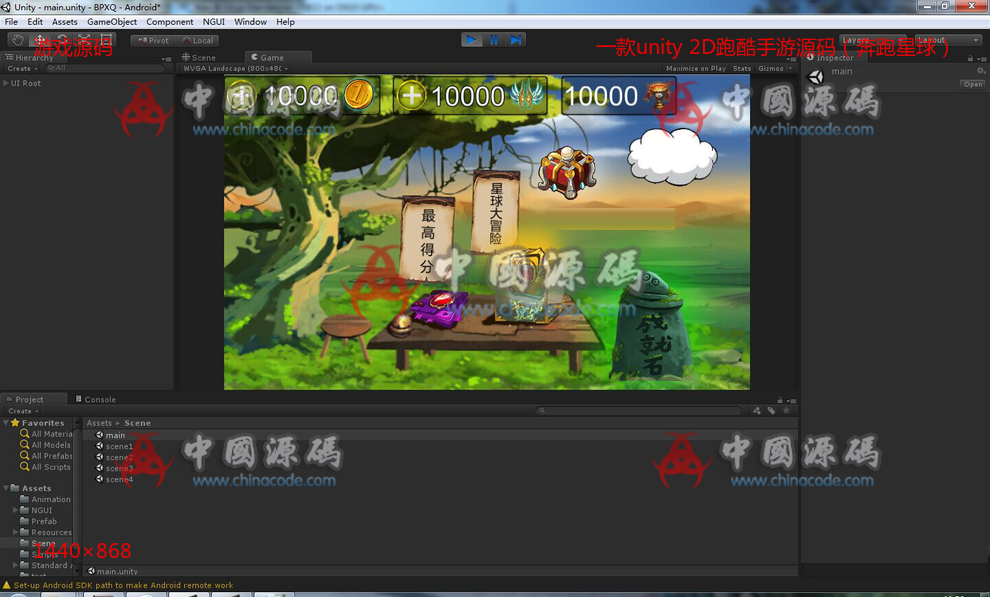Select the scene3 asset
Viewport: 990px width, 597px height.
click(x=114, y=468)
